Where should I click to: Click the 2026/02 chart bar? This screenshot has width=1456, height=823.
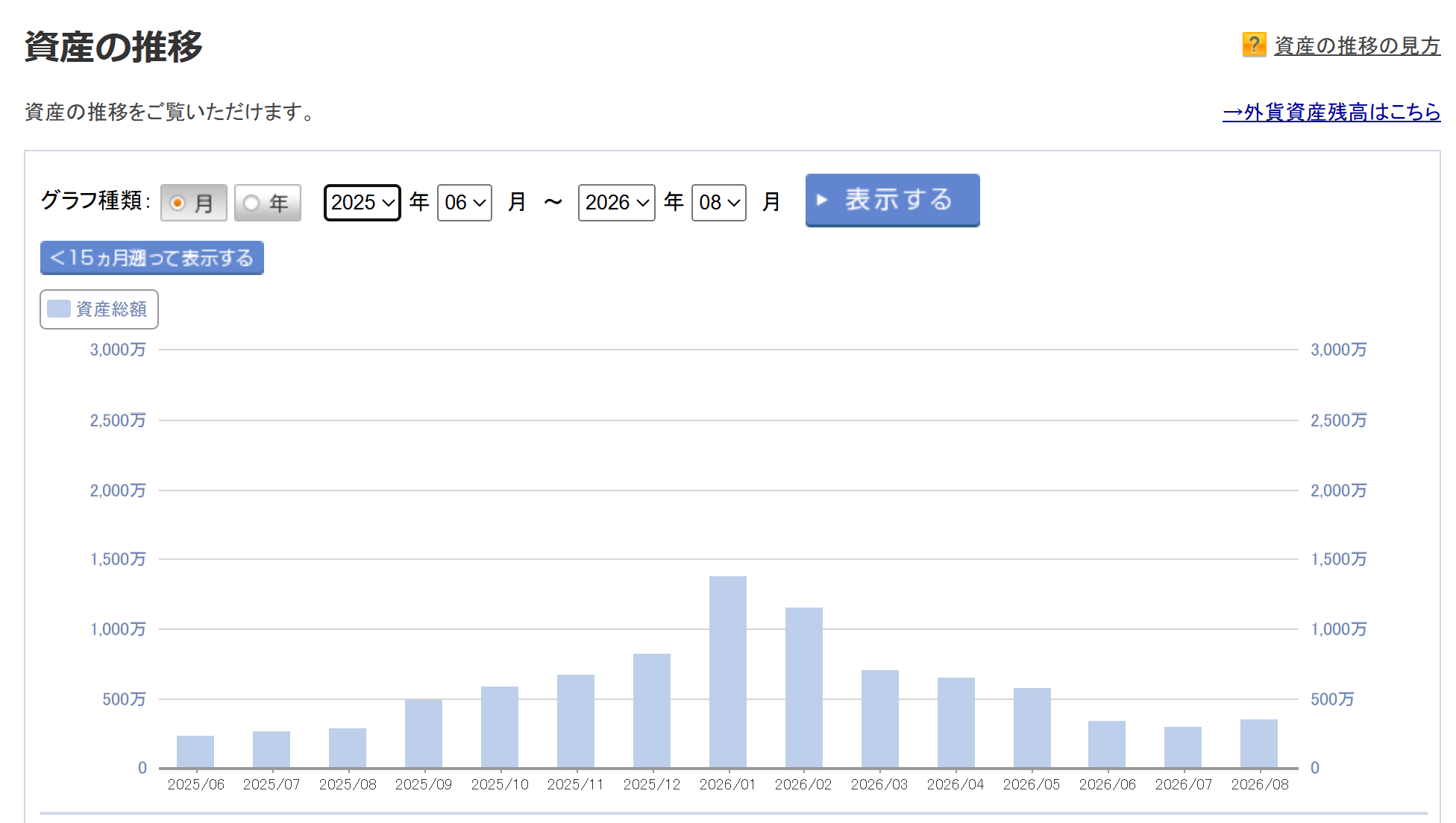click(x=804, y=687)
